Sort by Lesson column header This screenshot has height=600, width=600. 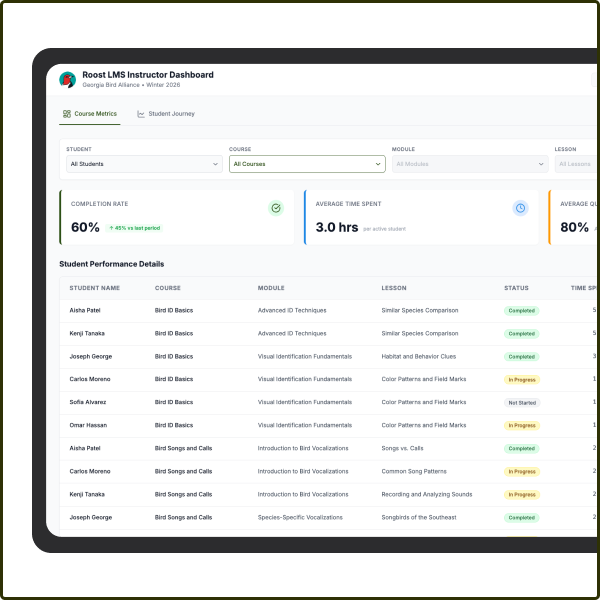[394, 288]
